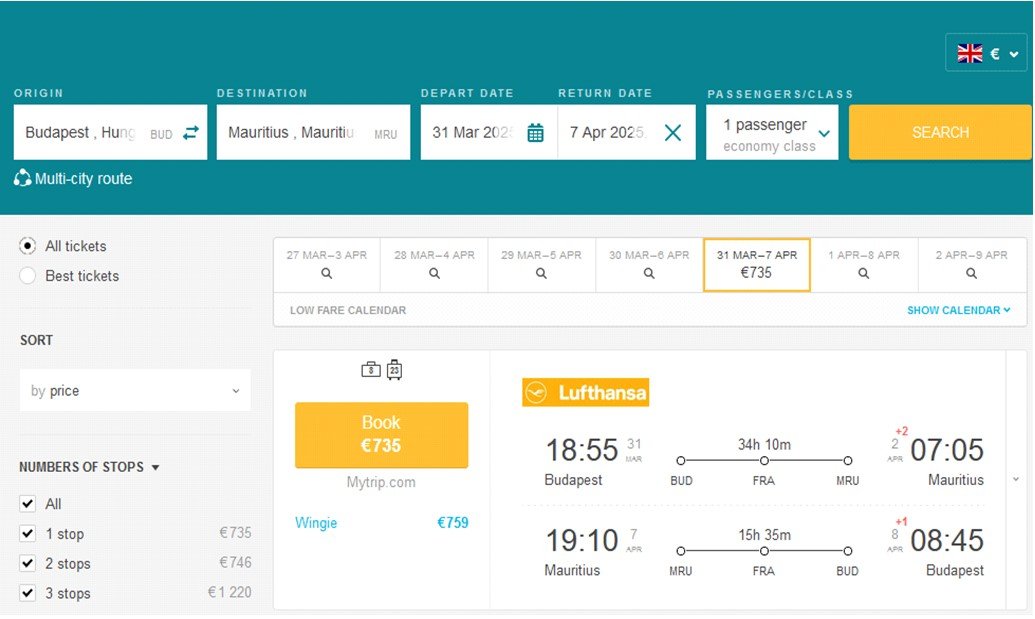Click the Mytrip.com provider name
Viewport: 1035px width, 619px height.
pyautogui.click(x=382, y=482)
